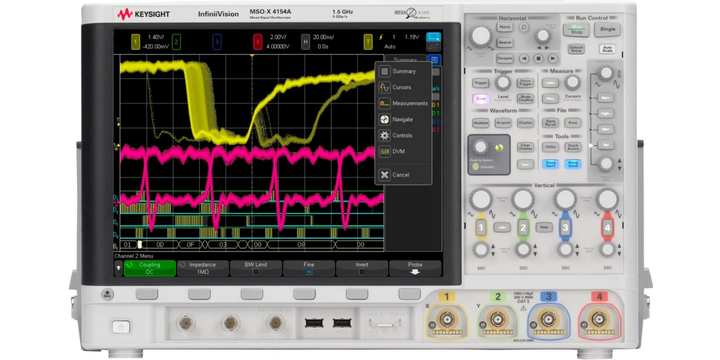720x360 pixels.
Task: Tap the trigger T badge in the status bar
Action: coord(368,42)
